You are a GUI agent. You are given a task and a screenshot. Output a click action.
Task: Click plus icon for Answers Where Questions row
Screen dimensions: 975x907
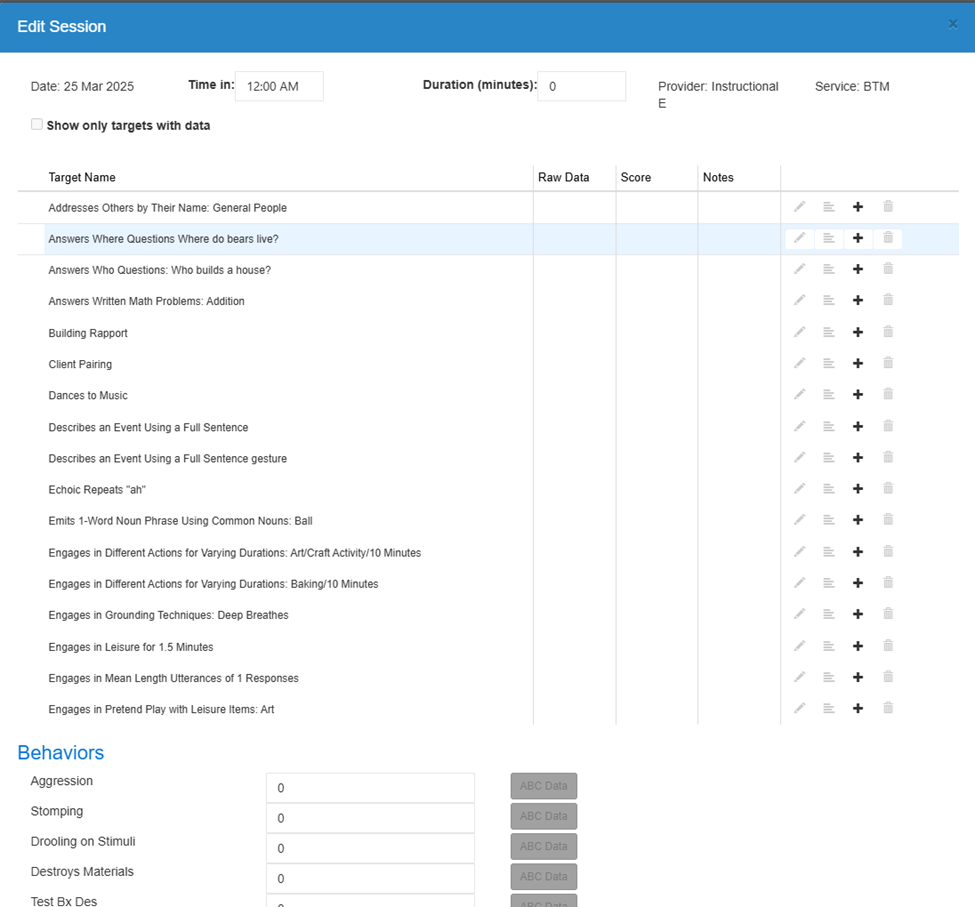[x=858, y=238]
